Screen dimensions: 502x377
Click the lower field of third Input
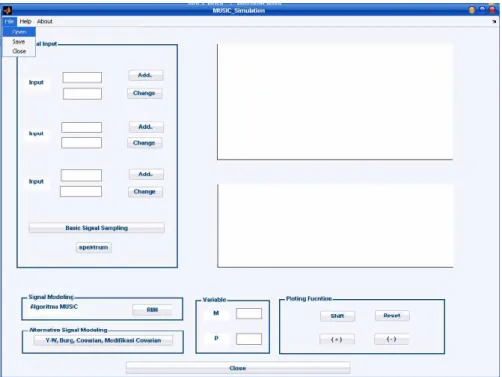[x=81, y=191]
